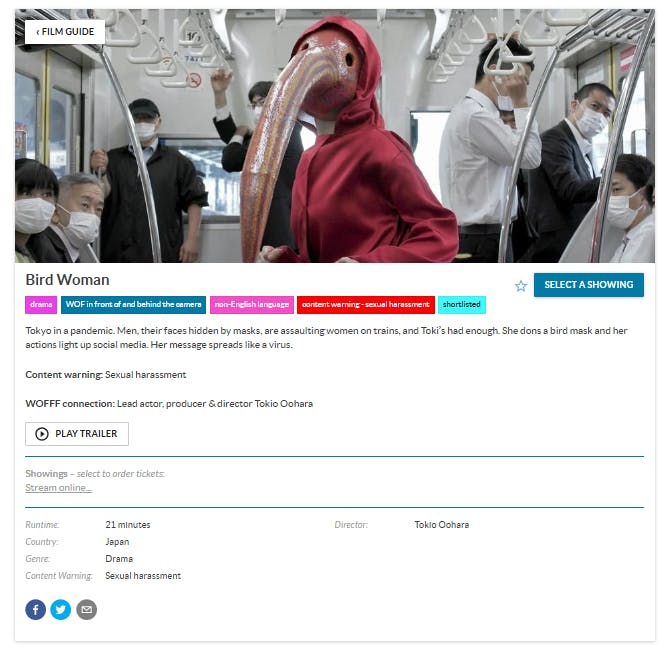Screen dimensions: 671x649
Task: Click the back chevron in Film Guide button
Action: coord(38,32)
